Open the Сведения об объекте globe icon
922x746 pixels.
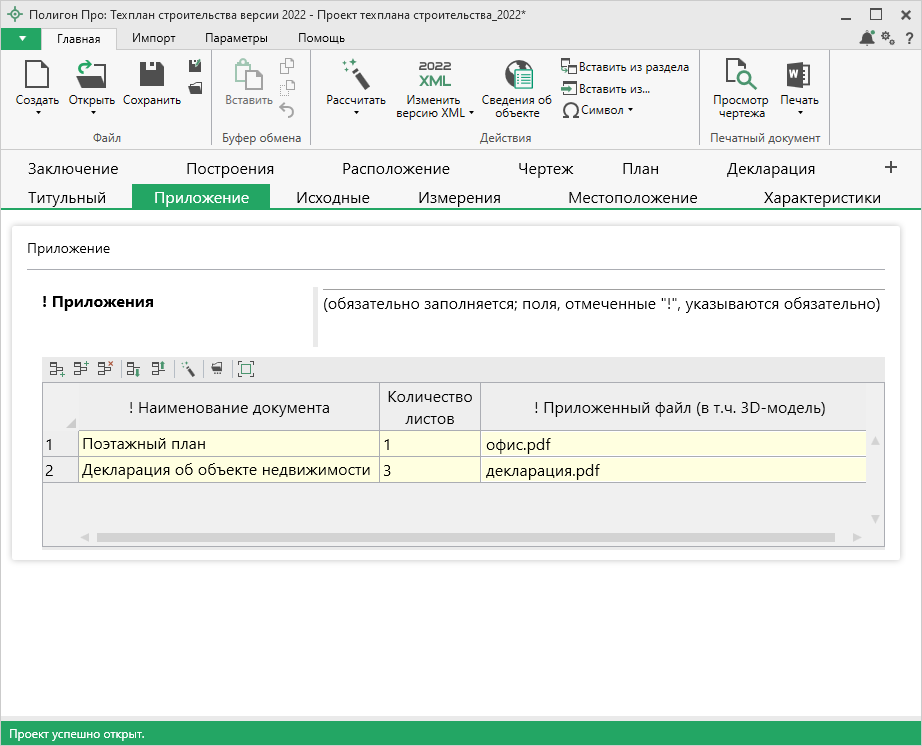517,76
